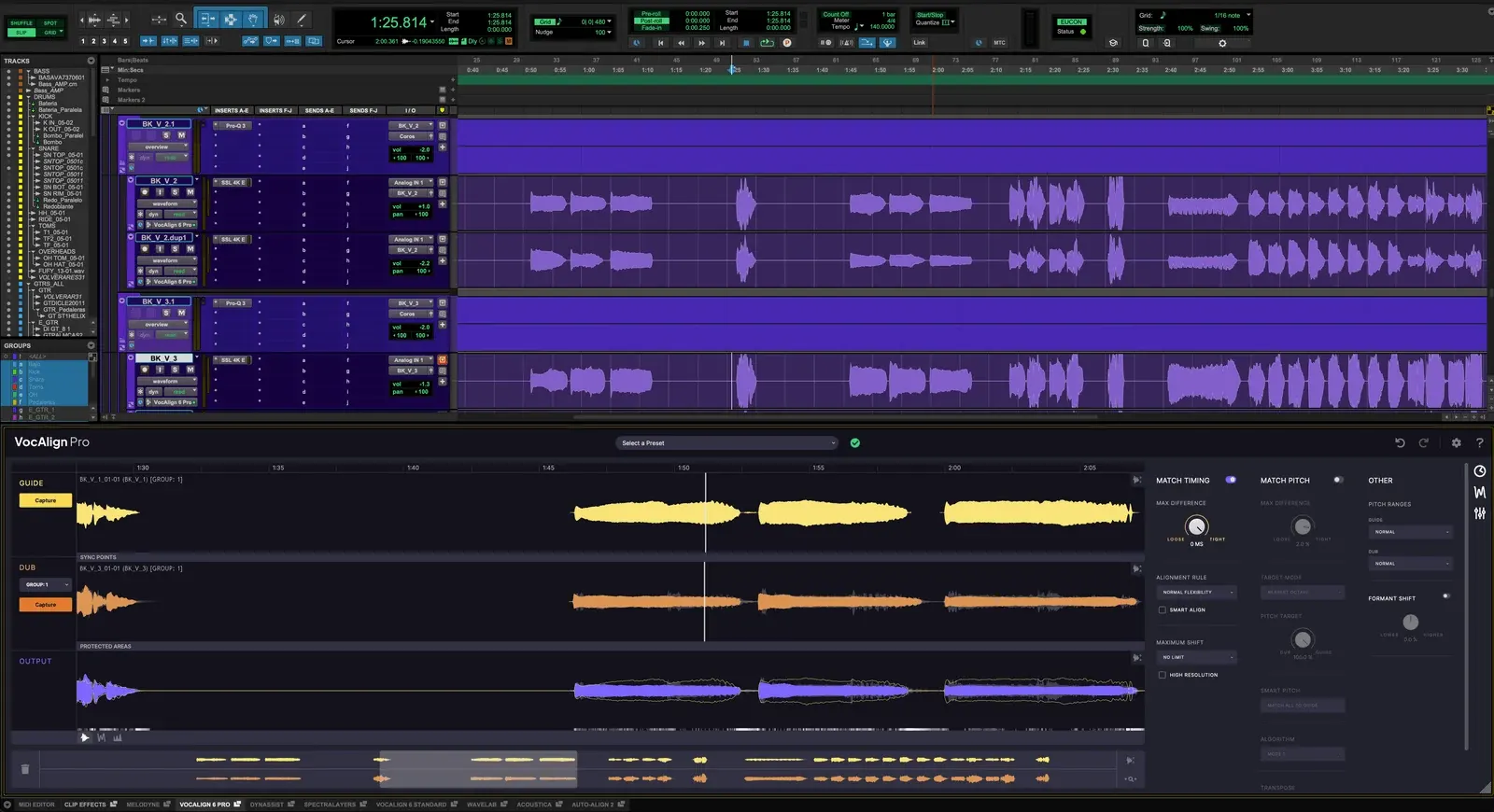The width and height of the screenshot is (1494, 812).
Task: Click the trash icon in VocAlign overview
Action: click(x=25, y=769)
